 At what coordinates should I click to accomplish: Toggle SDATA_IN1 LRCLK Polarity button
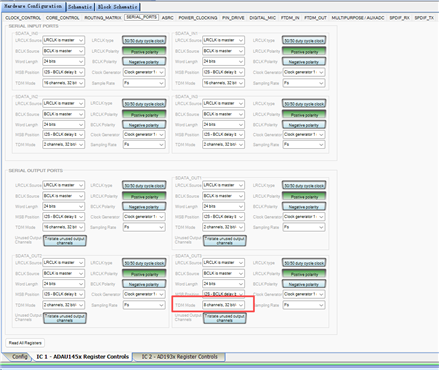click(x=304, y=51)
